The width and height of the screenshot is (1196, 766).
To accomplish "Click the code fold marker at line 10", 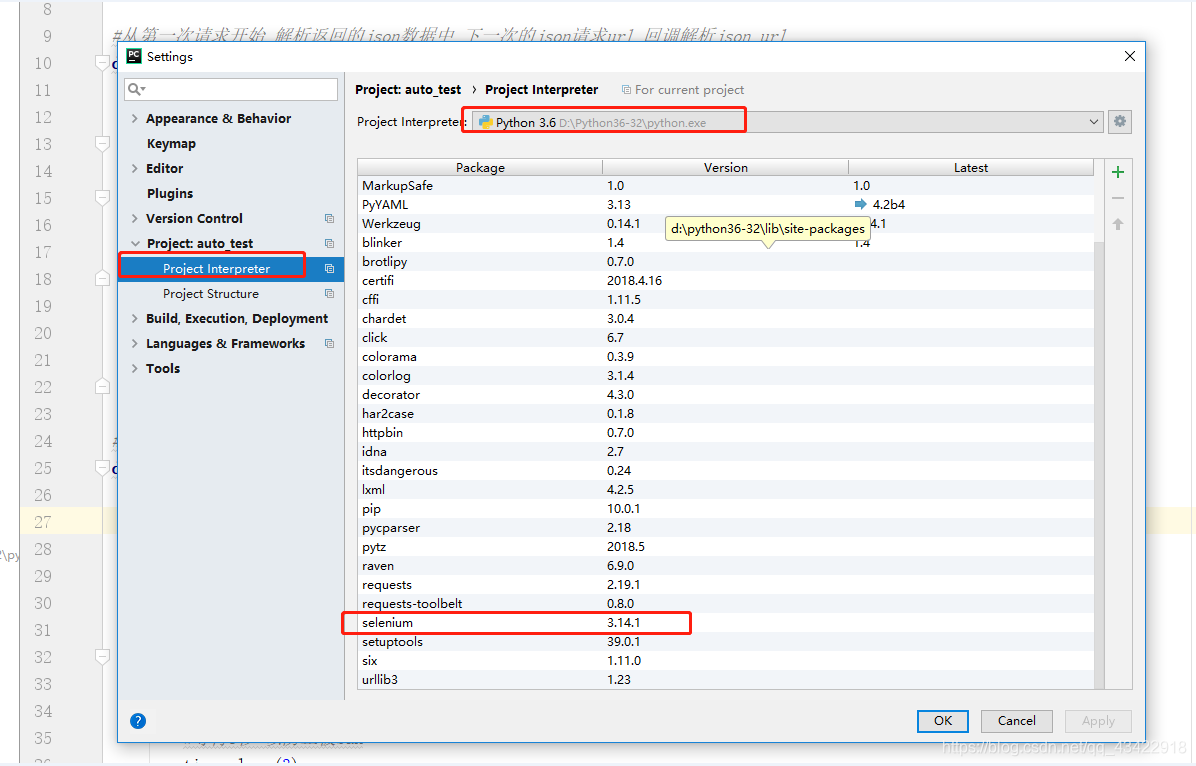I will pyautogui.click(x=102, y=63).
